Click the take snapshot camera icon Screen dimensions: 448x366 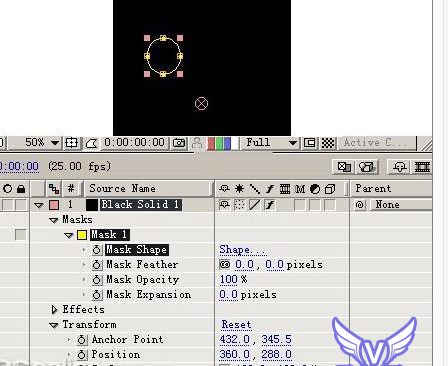[x=179, y=143]
